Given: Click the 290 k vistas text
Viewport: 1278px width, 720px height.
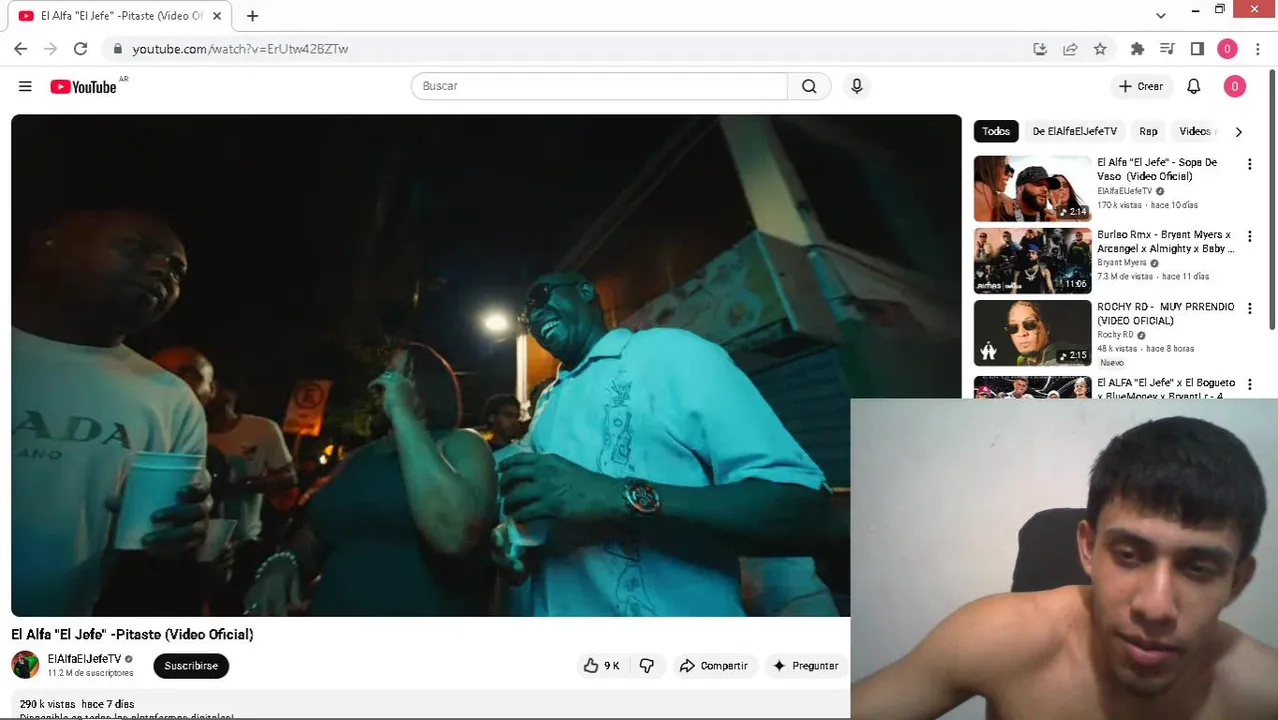Looking at the screenshot, I should [x=47, y=704].
